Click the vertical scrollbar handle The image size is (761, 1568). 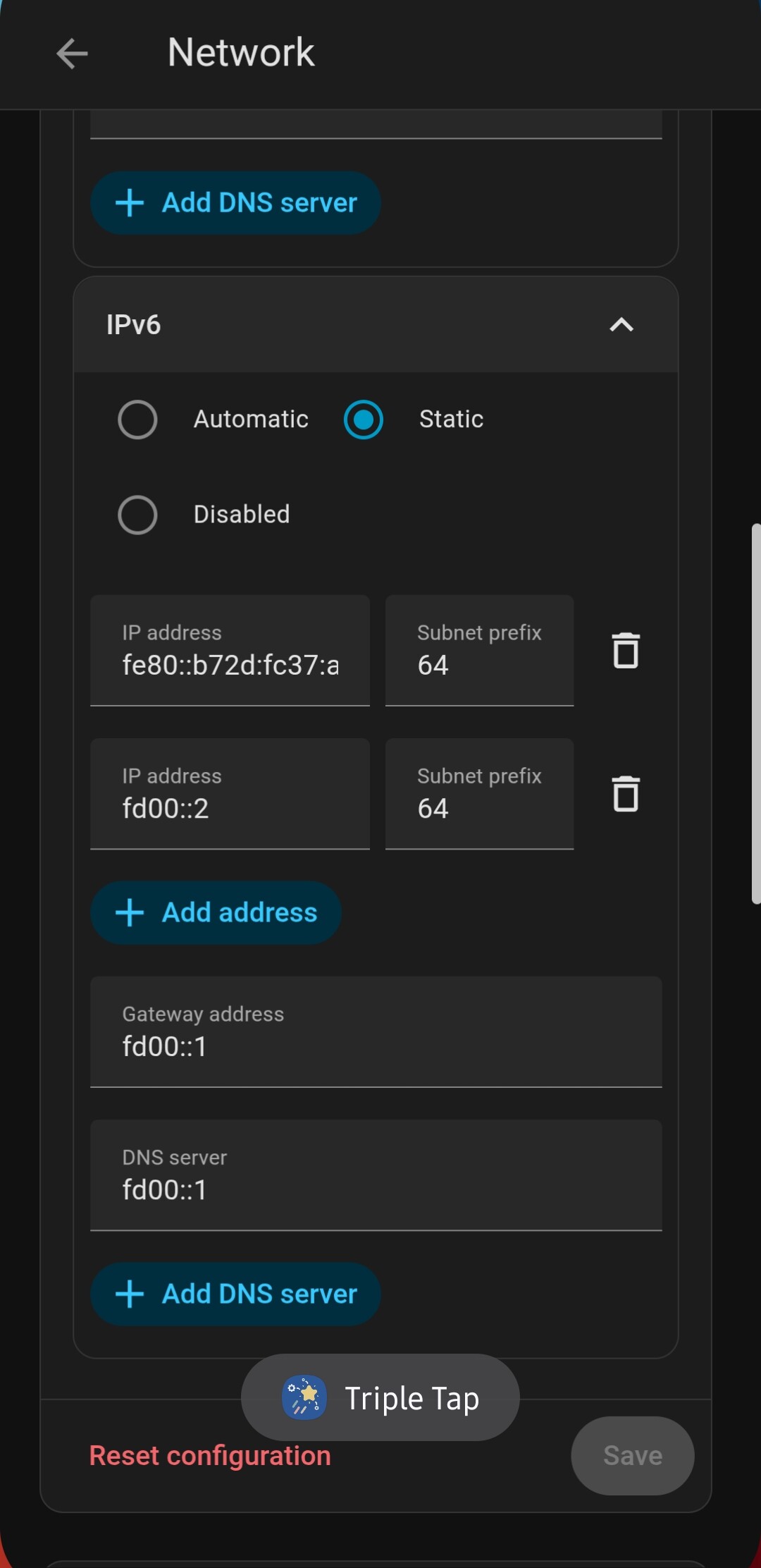pyautogui.click(x=755, y=712)
